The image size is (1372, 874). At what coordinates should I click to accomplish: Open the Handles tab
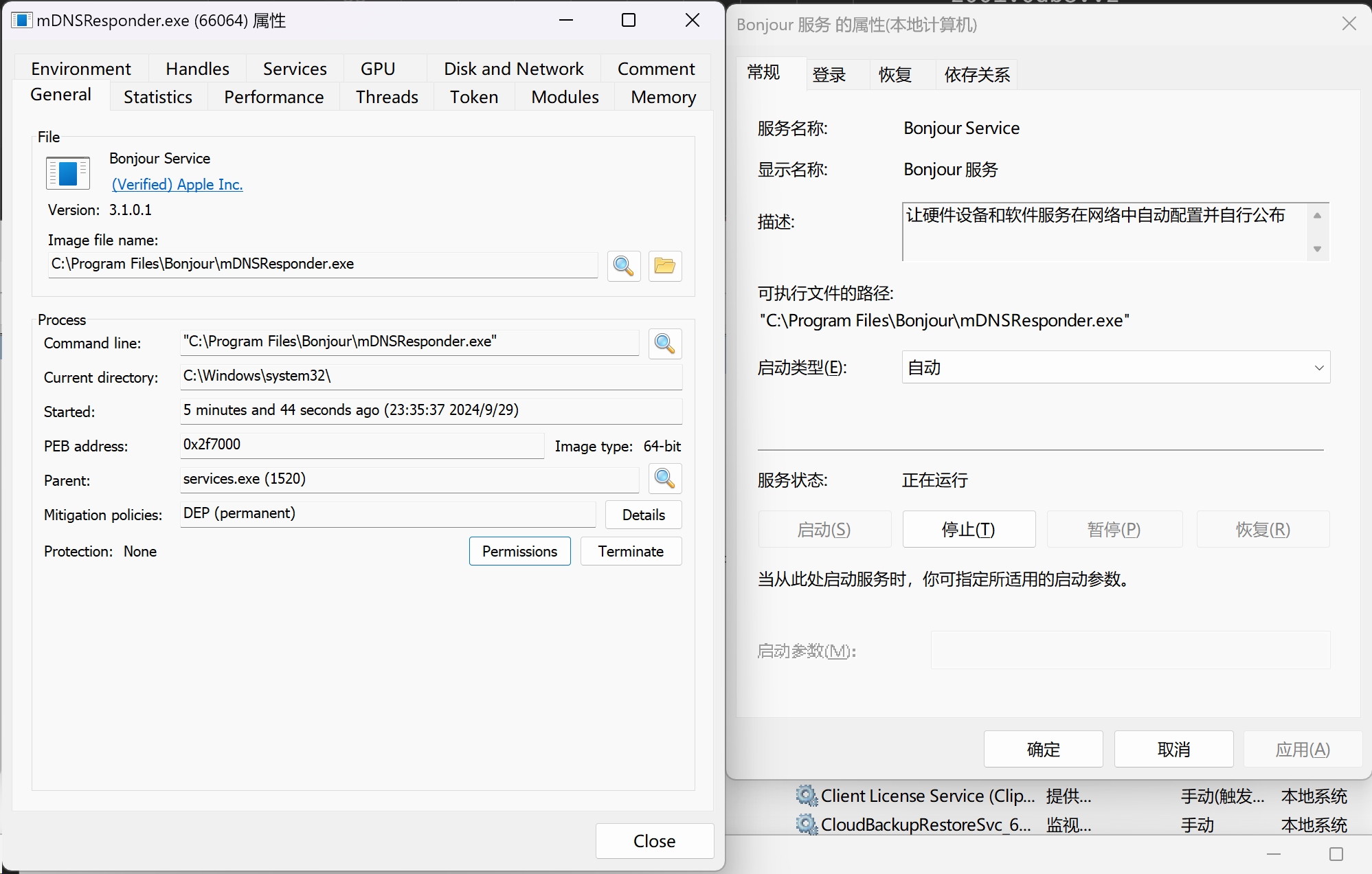coord(197,69)
